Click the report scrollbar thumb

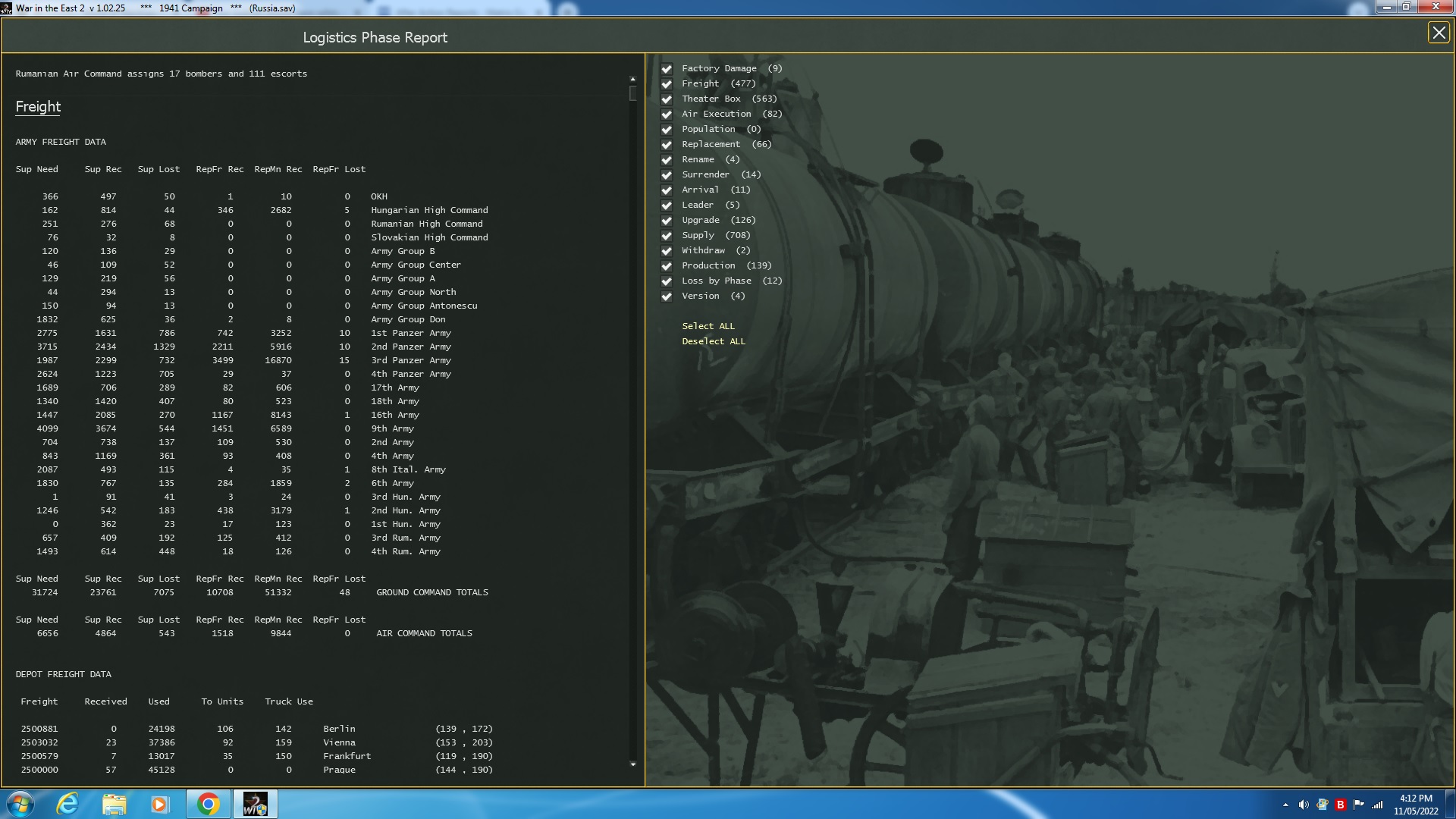[632, 93]
